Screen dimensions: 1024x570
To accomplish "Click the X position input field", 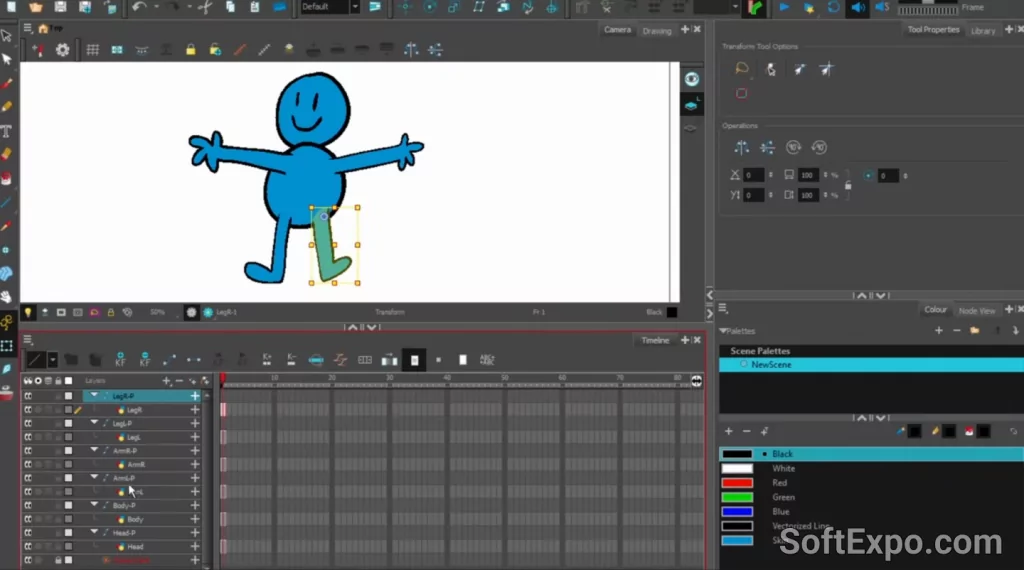I will tap(753, 175).
